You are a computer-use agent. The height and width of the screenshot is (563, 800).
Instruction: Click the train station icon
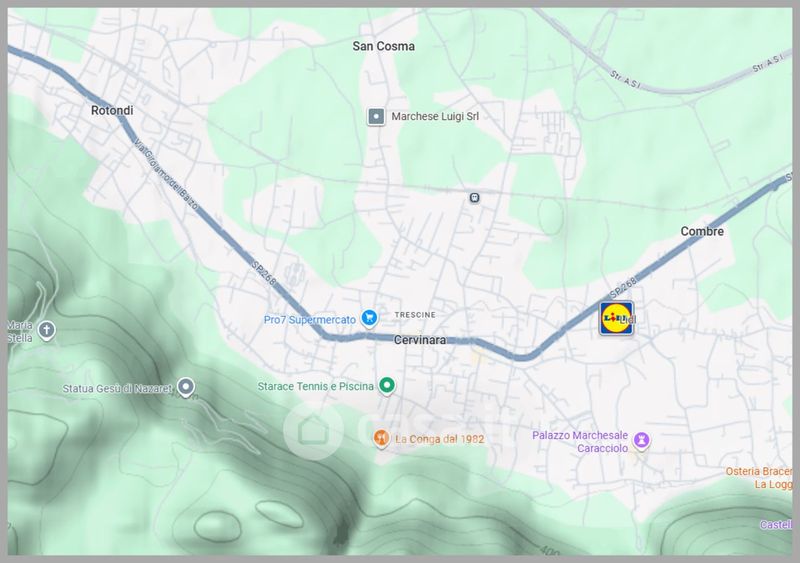[474, 197]
